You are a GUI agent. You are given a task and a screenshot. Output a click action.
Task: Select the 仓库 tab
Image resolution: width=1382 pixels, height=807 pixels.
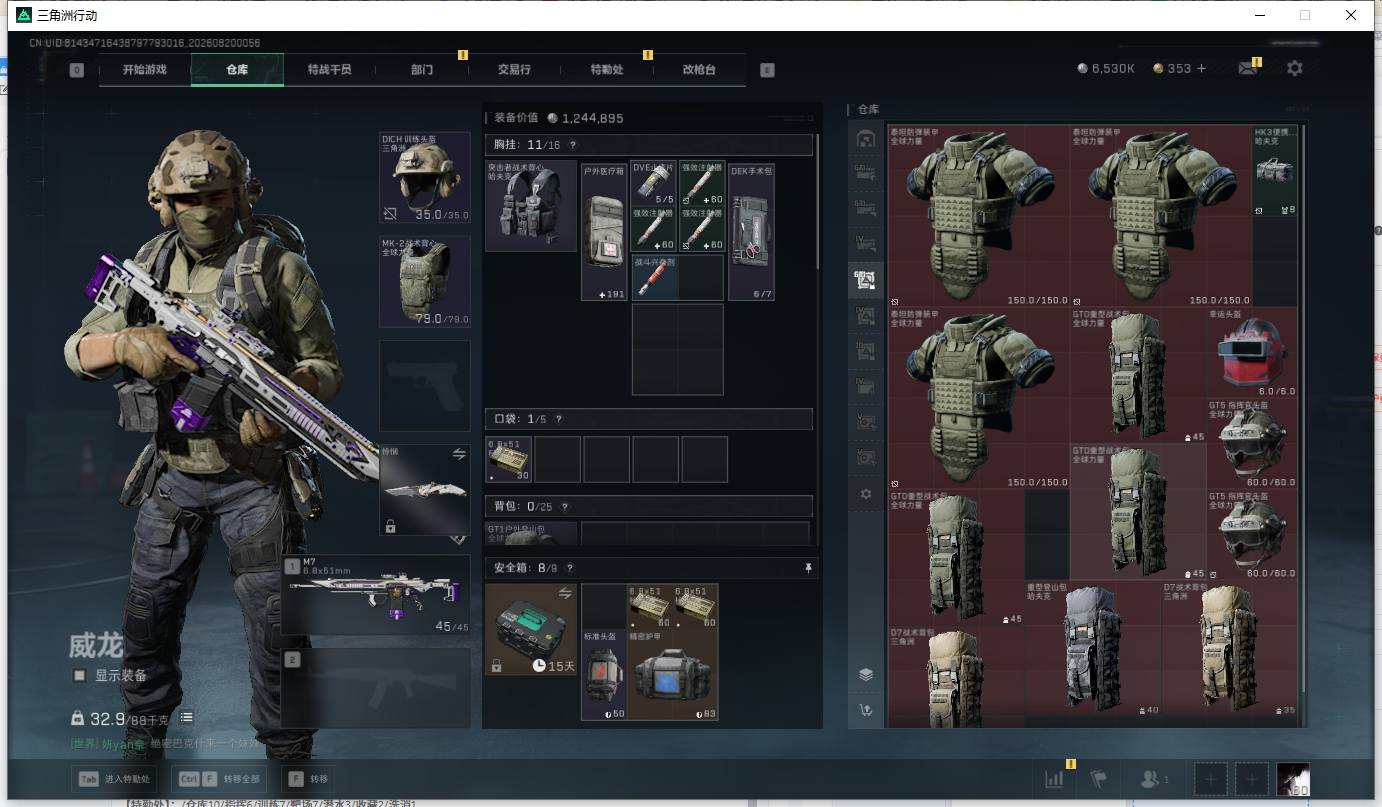(237, 70)
